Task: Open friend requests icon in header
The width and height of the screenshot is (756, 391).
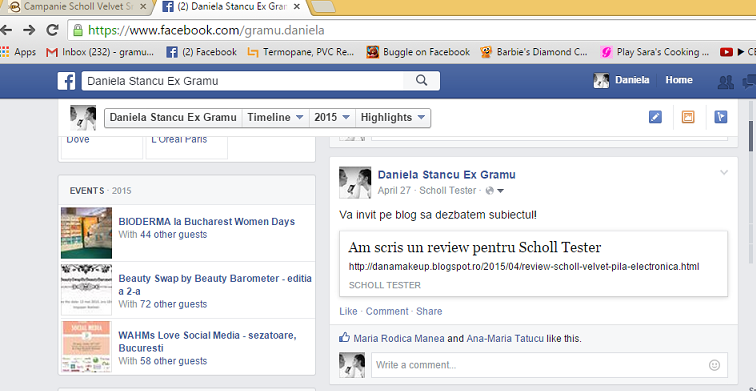Action: coord(725,81)
